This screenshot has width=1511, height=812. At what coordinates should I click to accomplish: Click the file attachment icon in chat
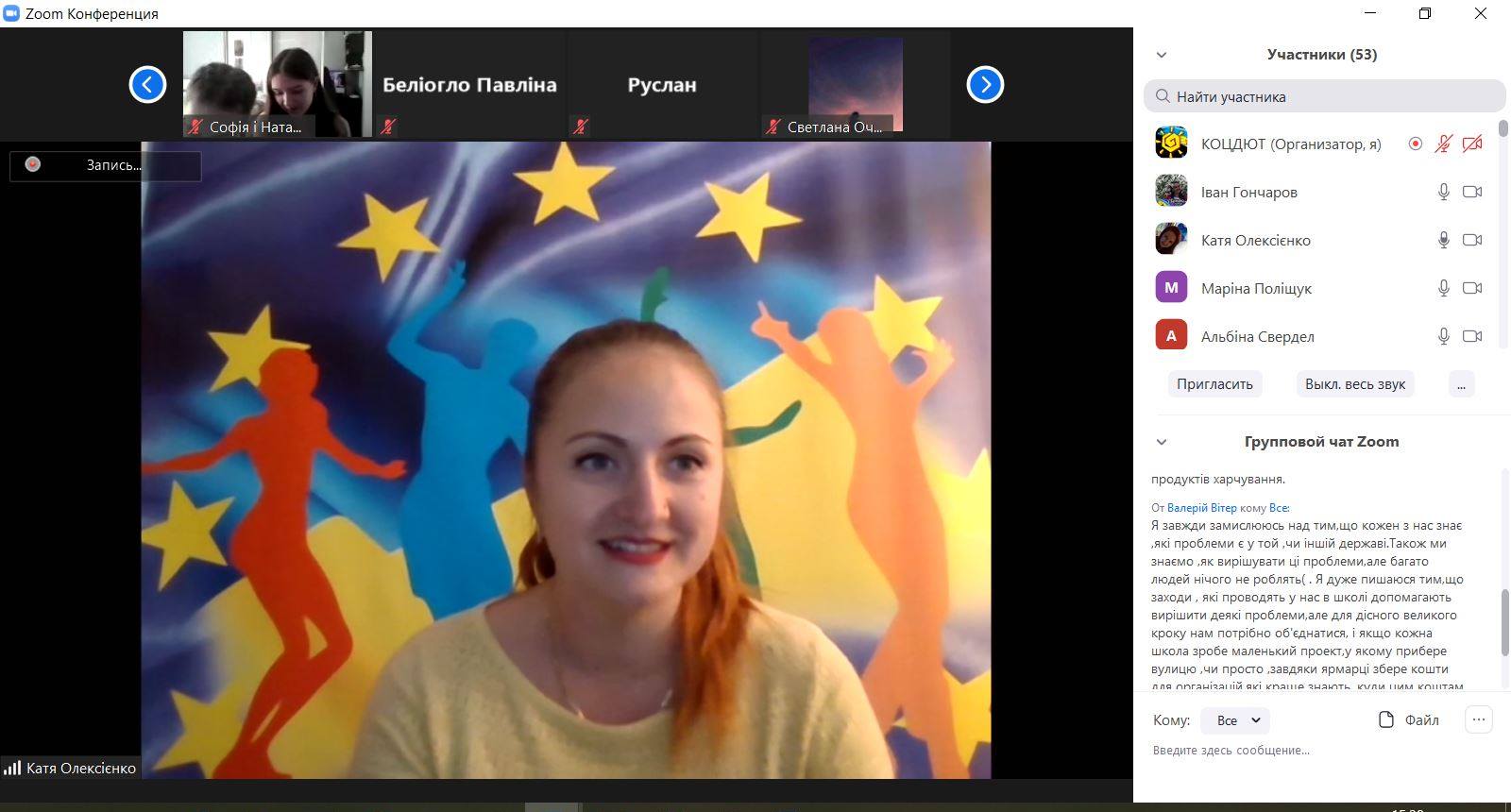pyautogui.click(x=1386, y=720)
